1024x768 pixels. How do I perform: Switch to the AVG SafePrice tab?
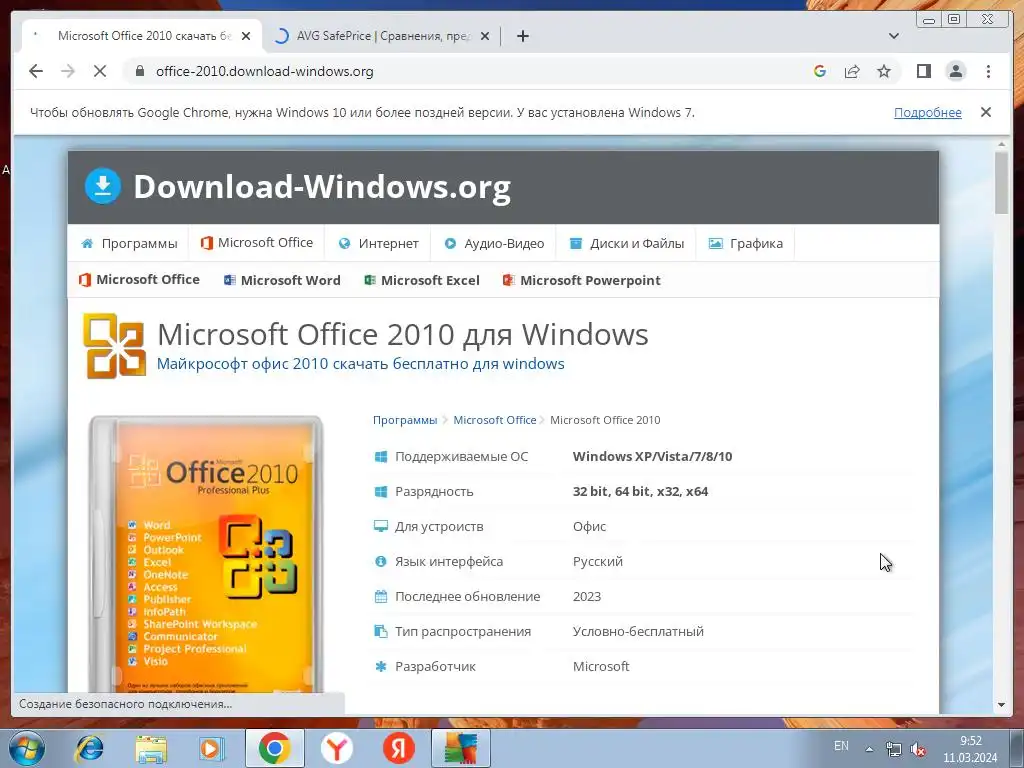[382, 36]
